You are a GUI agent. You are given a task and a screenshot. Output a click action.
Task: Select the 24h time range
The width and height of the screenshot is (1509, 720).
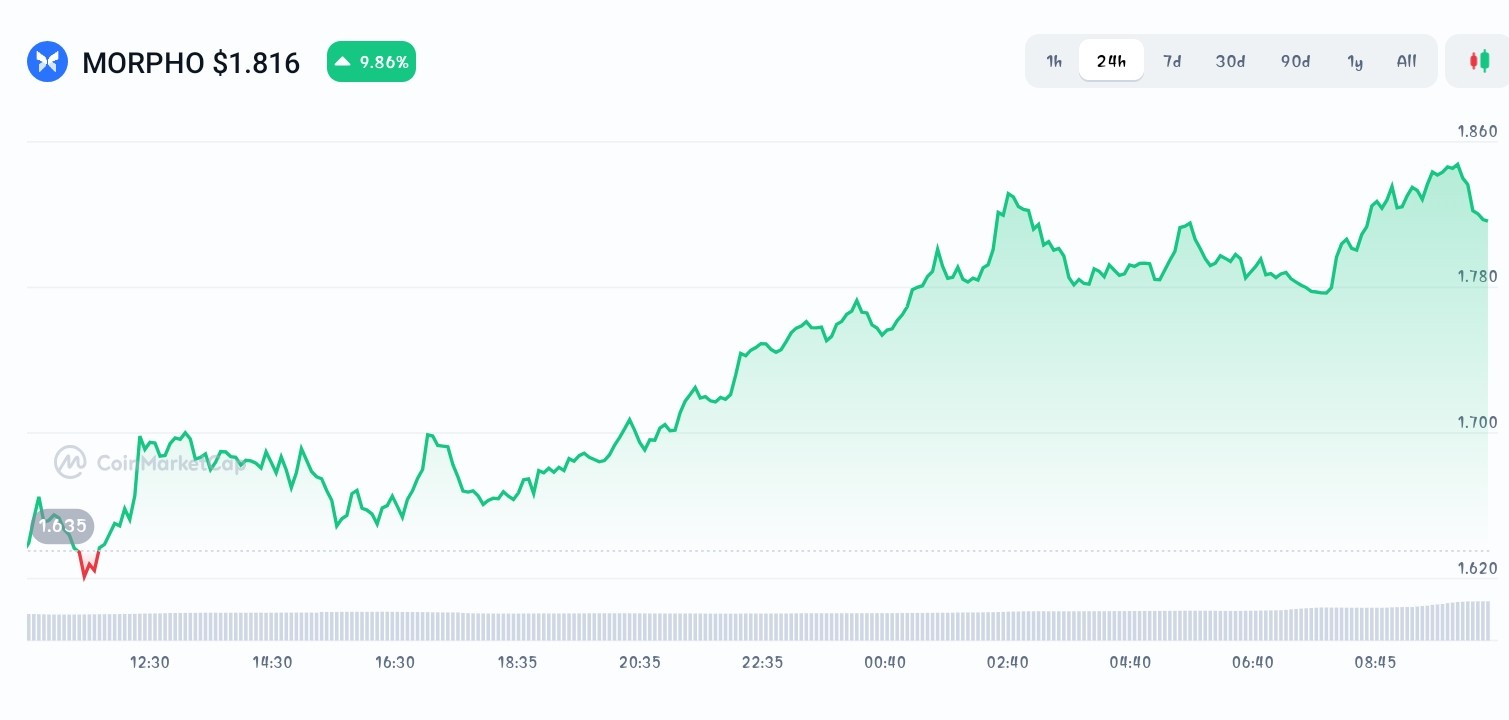point(1111,61)
